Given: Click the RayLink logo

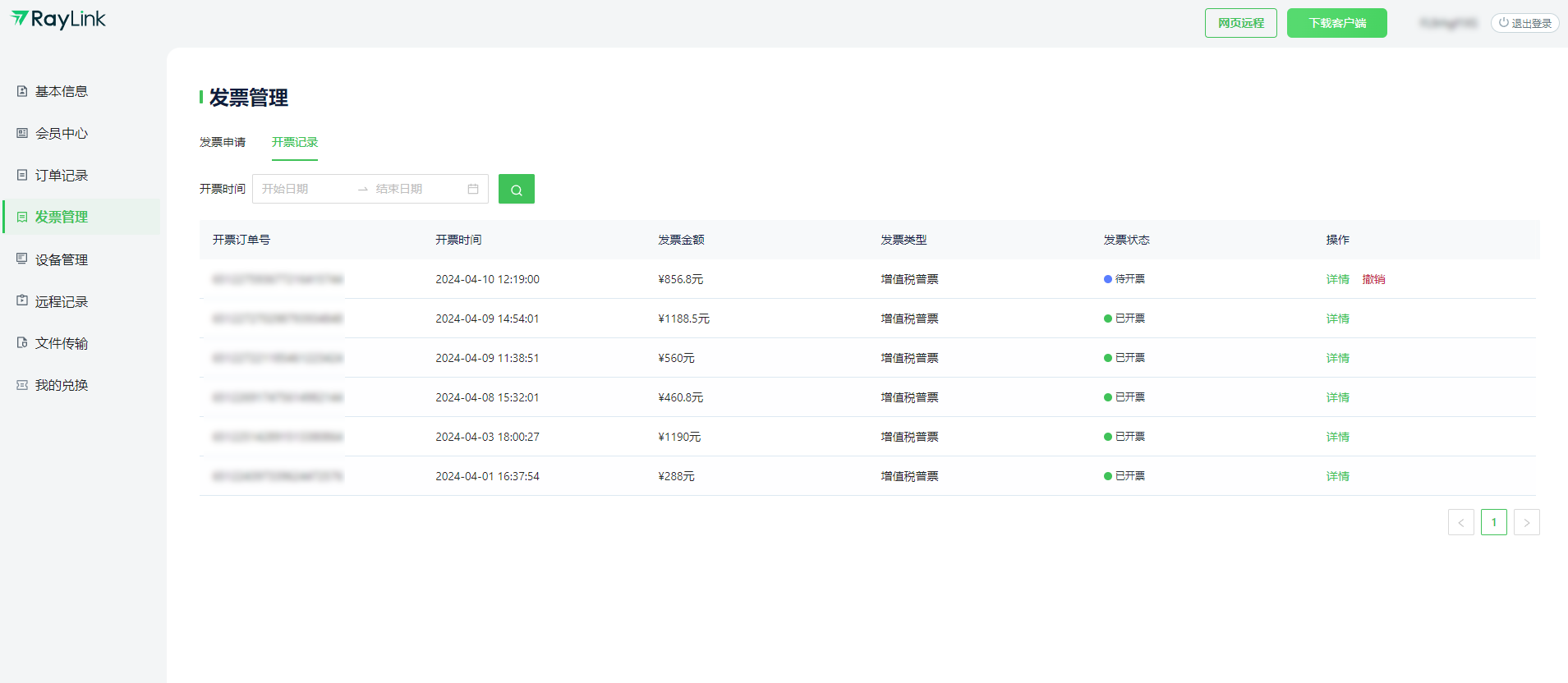Looking at the screenshot, I should tap(58, 20).
